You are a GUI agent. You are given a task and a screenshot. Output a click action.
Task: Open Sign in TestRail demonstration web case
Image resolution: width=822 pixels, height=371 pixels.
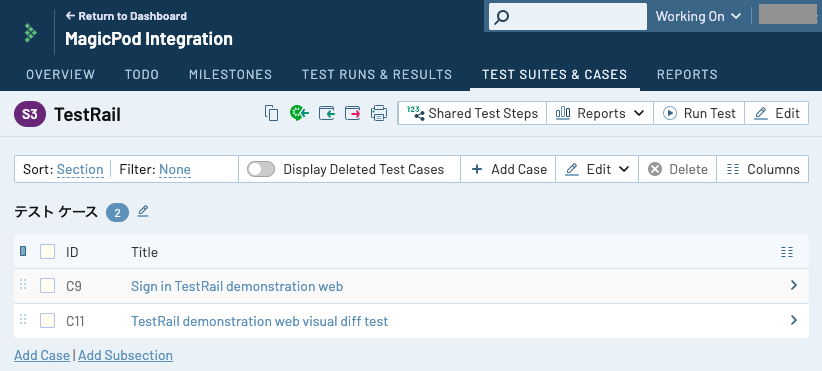pos(237,286)
